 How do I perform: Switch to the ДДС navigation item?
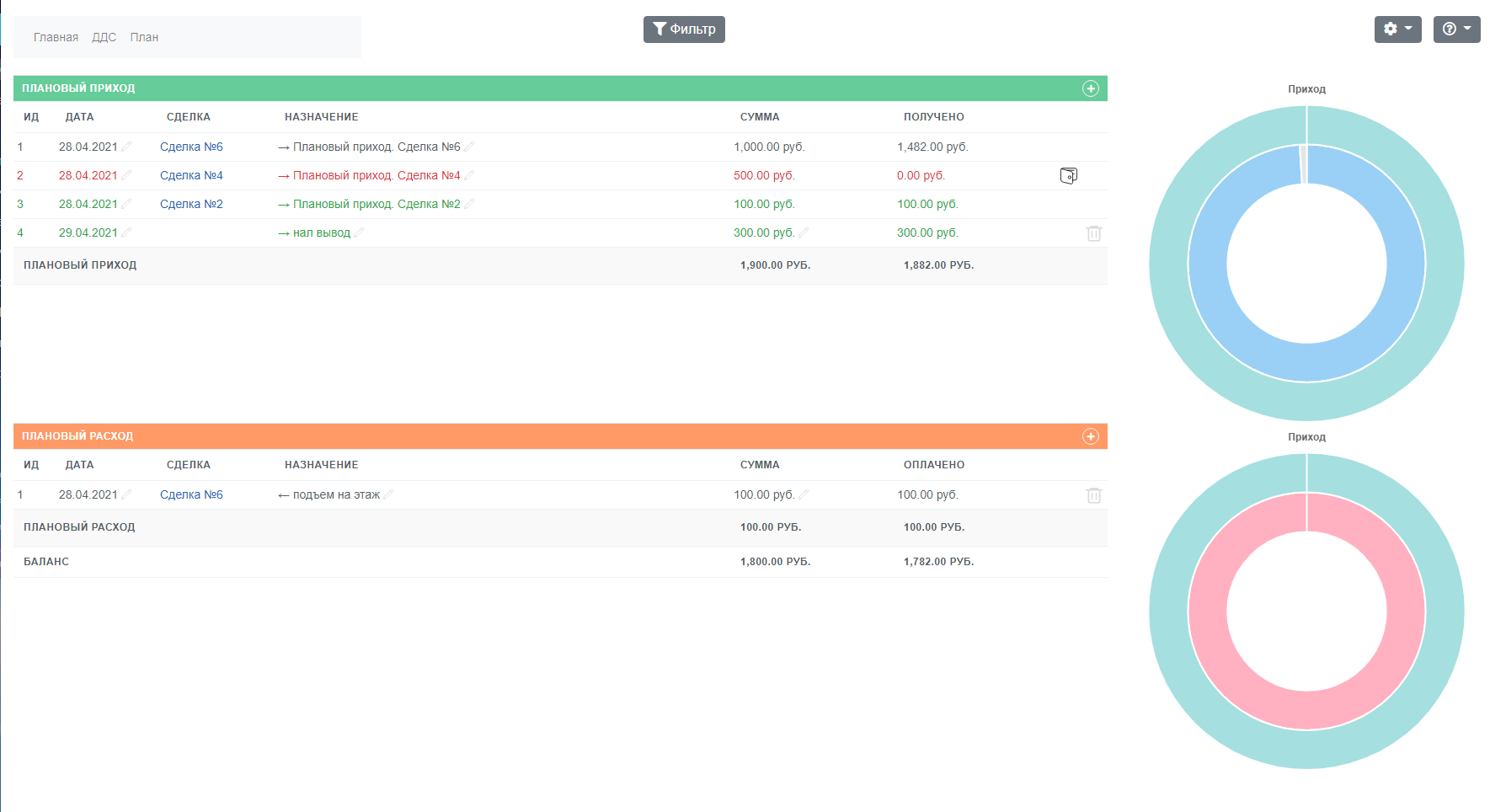coord(104,37)
